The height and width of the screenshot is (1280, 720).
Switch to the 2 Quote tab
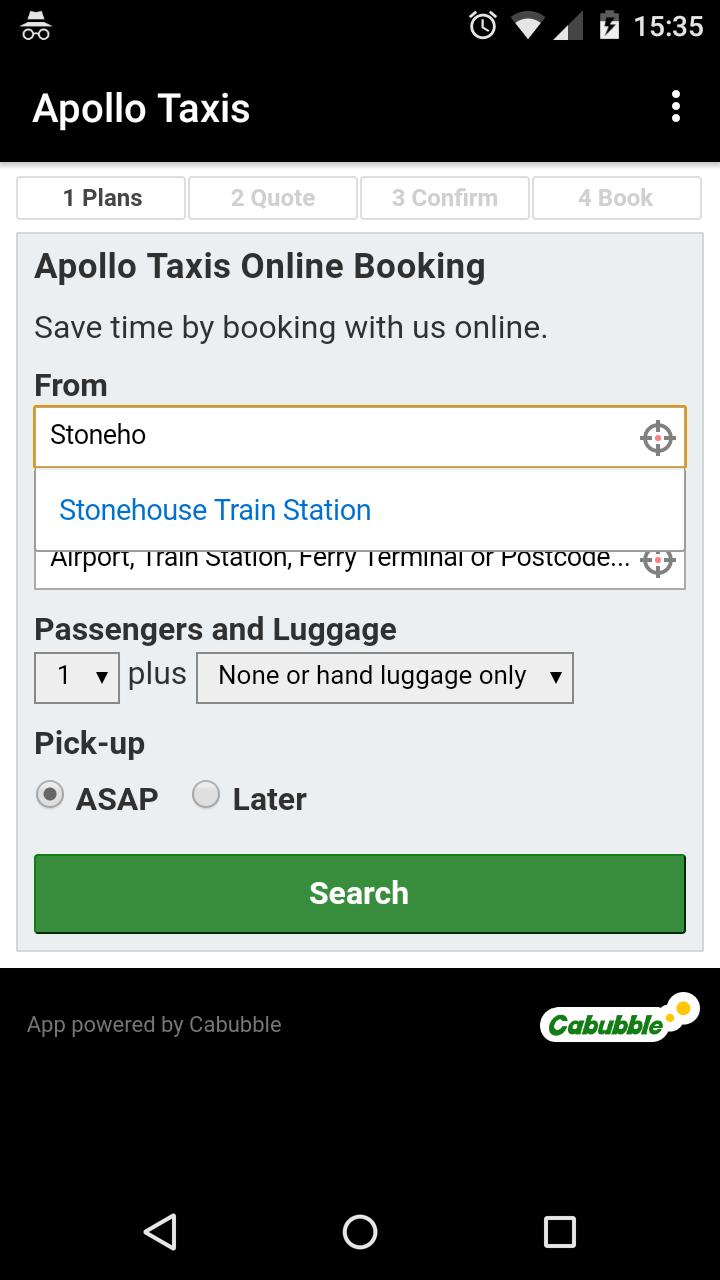[273, 198]
